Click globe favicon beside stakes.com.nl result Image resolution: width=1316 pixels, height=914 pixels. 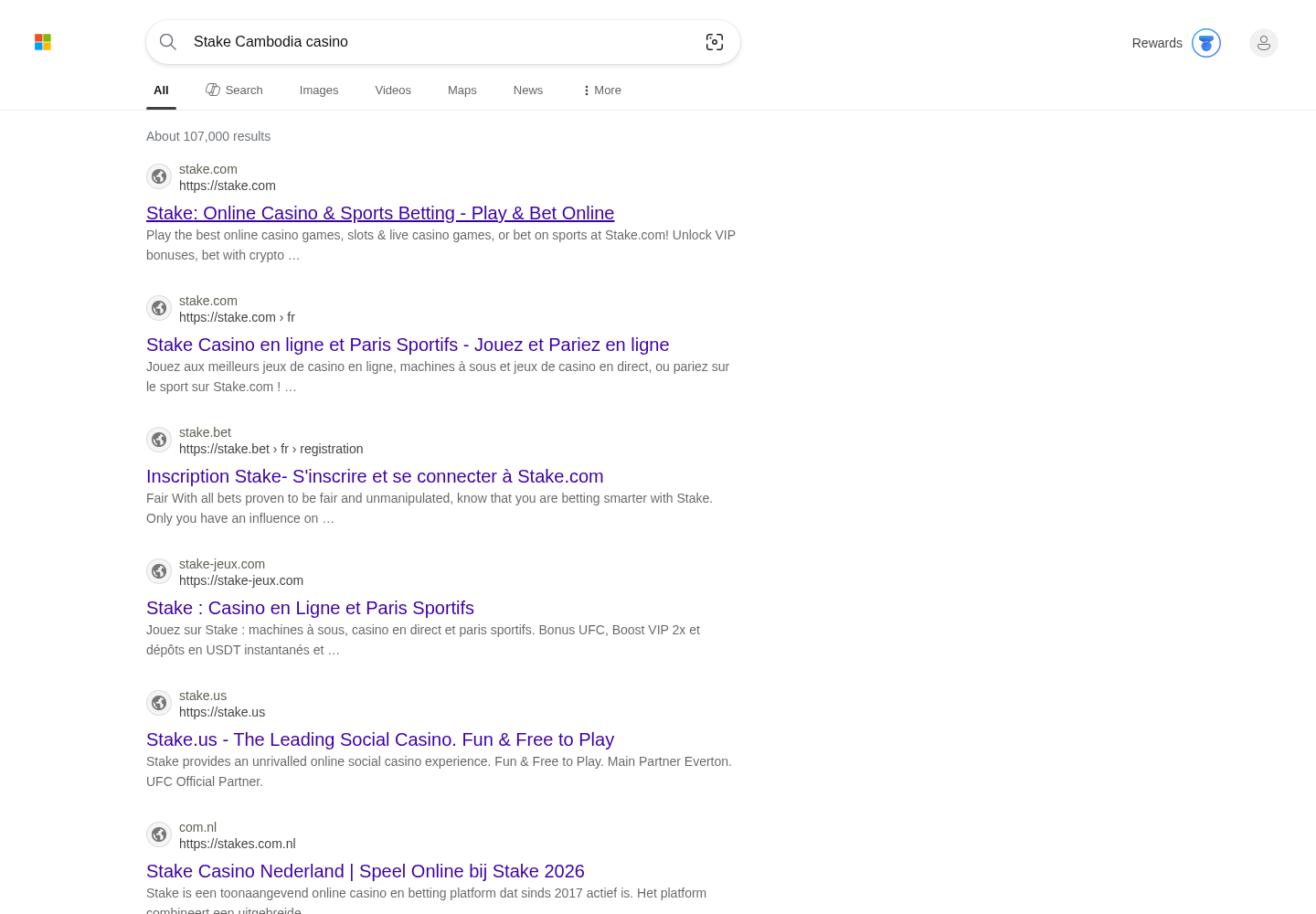(159, 834)
